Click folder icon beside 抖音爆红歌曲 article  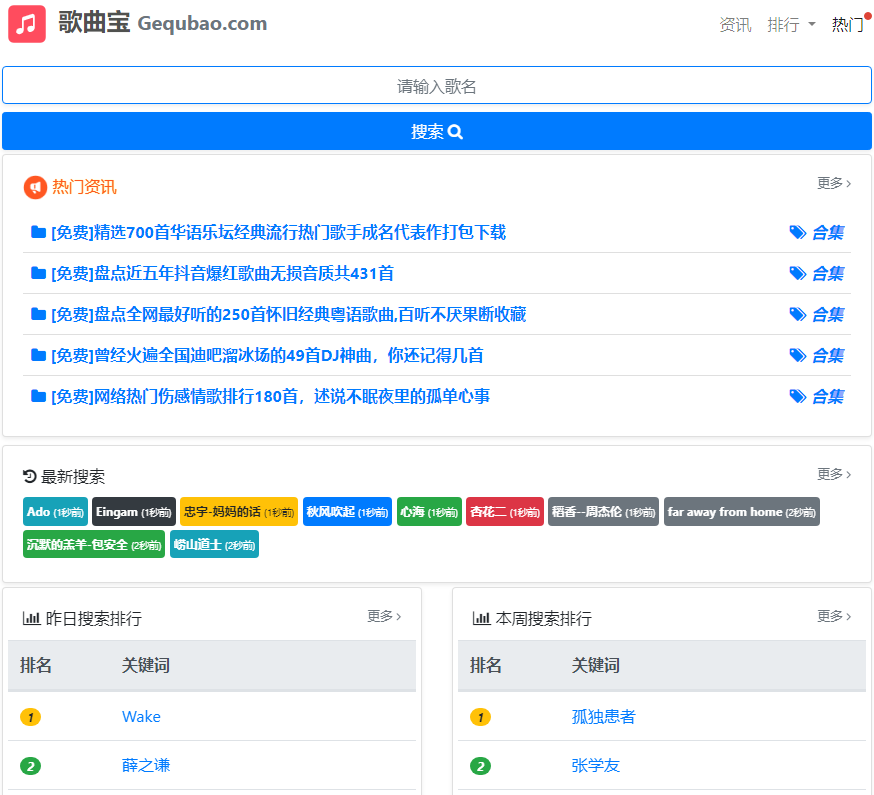pyautogui.click(x=38, y=273)
